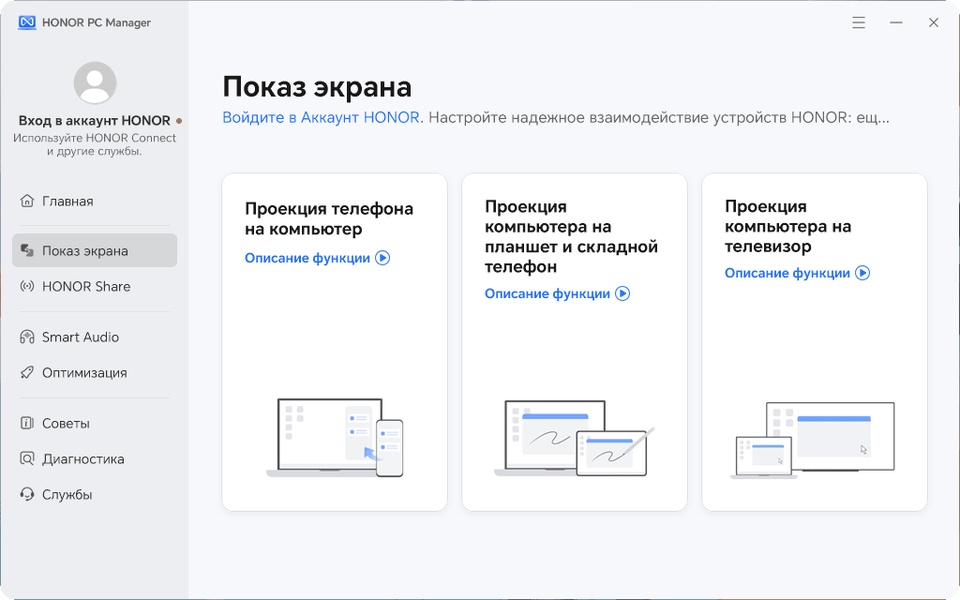Click the Проекция компьютера на телевизор card title
Viewport: 960px width, 600px height.
point(788,226)
